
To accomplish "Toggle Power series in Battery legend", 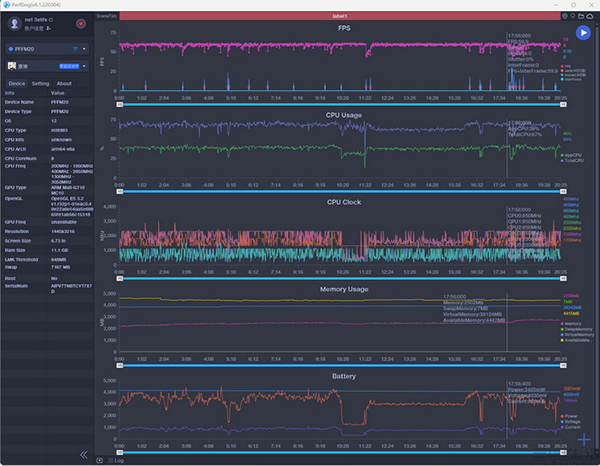I will (x=569, y=416).
